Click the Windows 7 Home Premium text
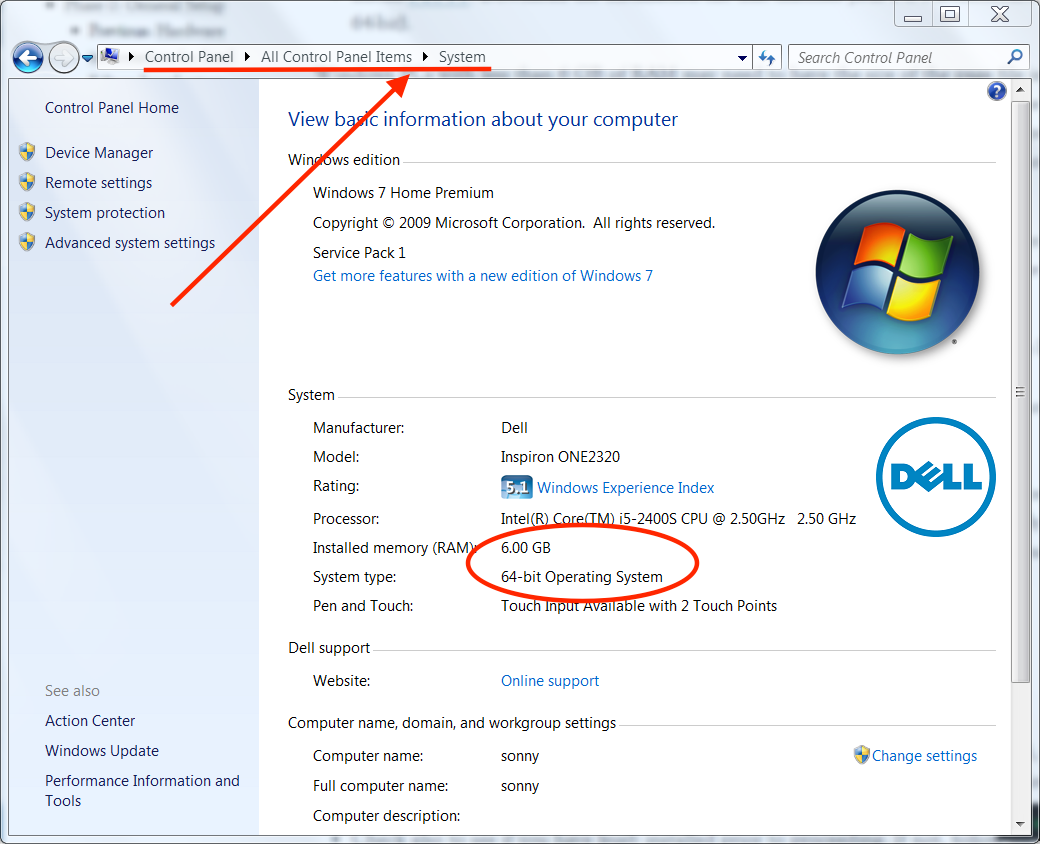This screenshot has height=844, width=1040. click(403, 193)
